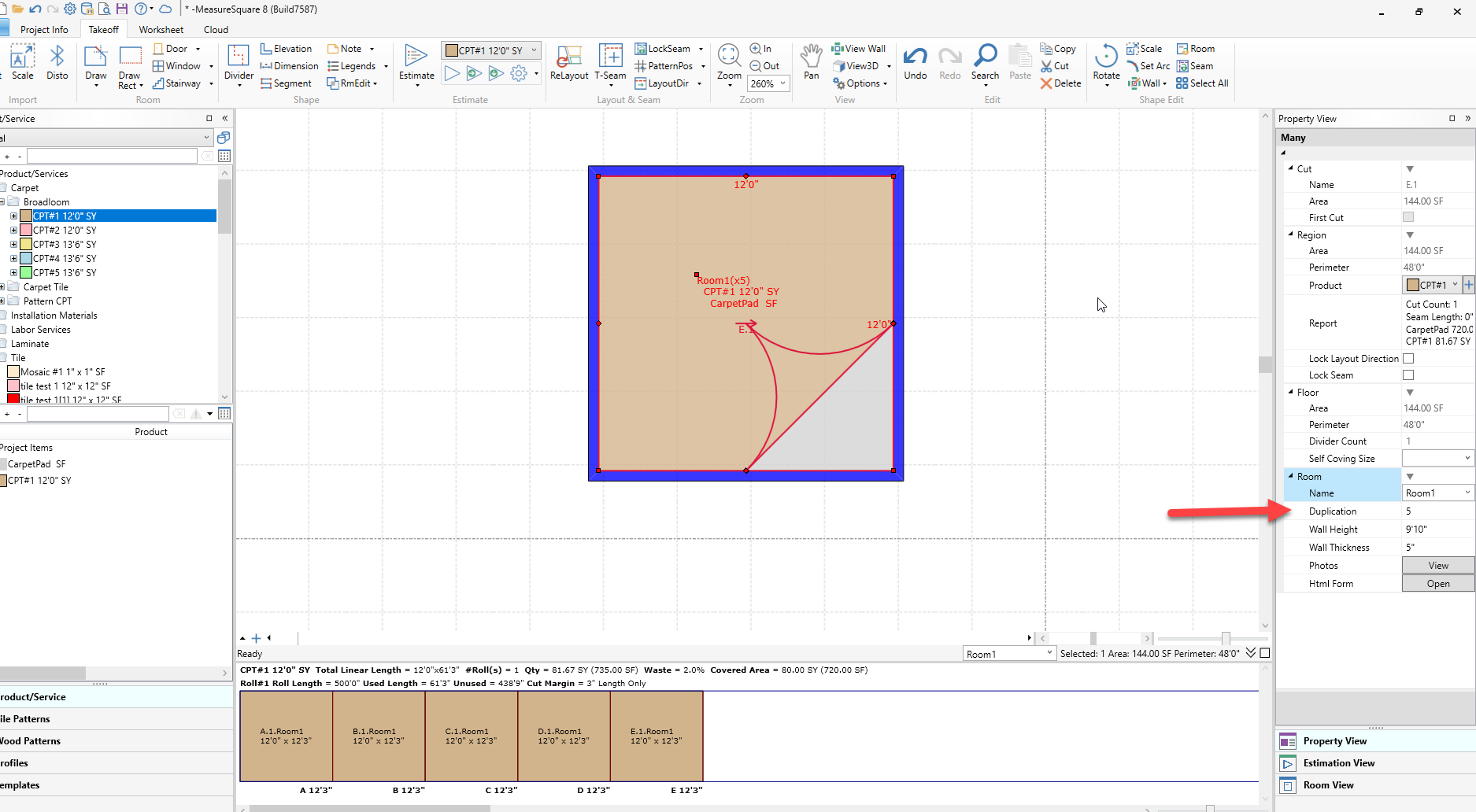Toggle the Lock Seam checkbox

point(1408,375)
